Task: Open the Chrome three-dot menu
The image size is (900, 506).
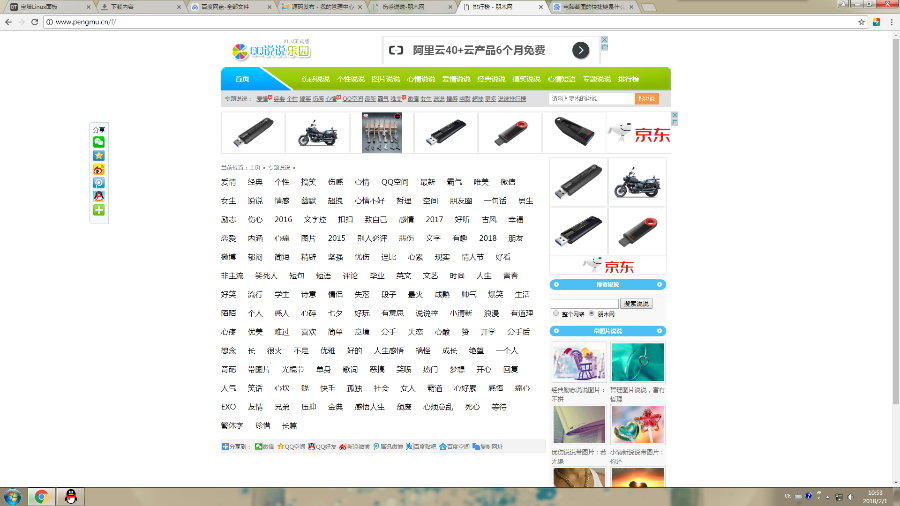Action: pos(891,22)
